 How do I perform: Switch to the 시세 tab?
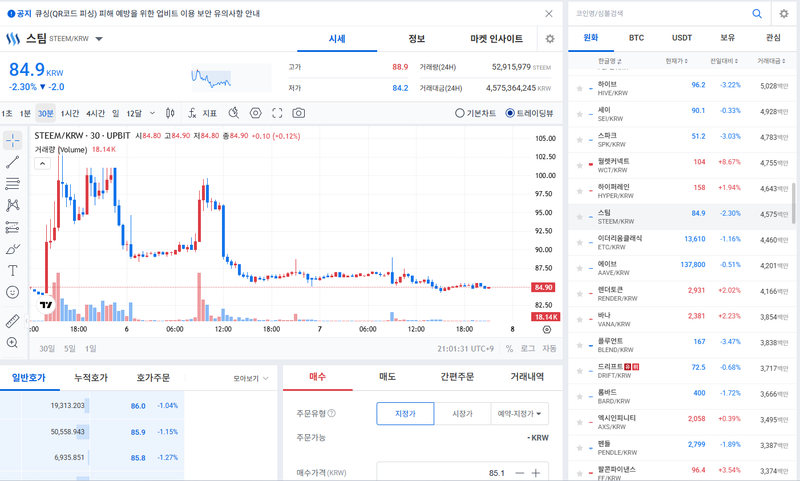pyautogui.click(x=337, y=39)
